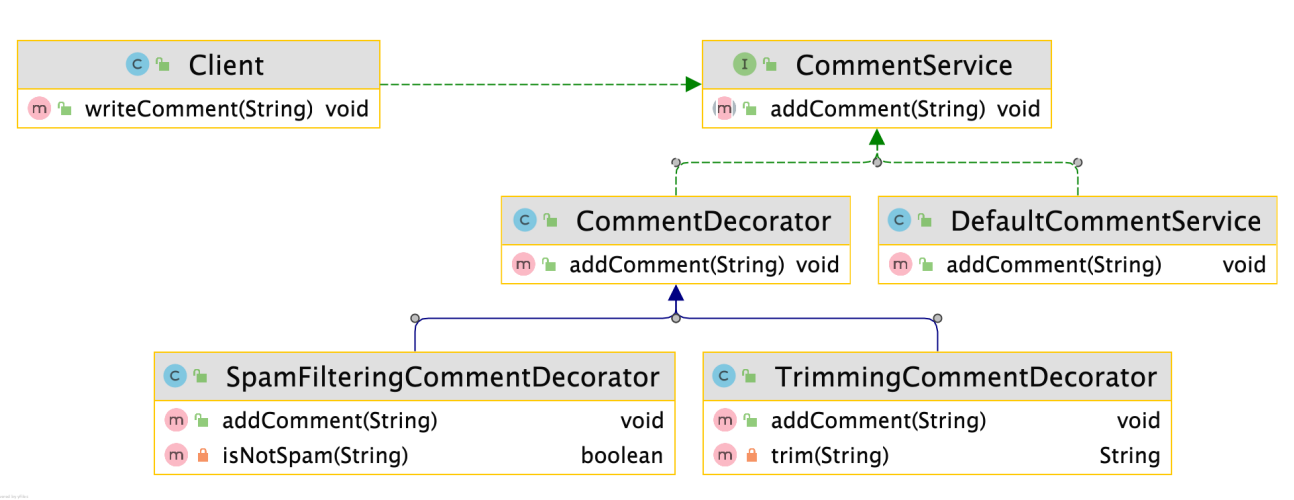Click method icon beside trim(String)
Screen dimensions: 1294x500
[723, 456]
